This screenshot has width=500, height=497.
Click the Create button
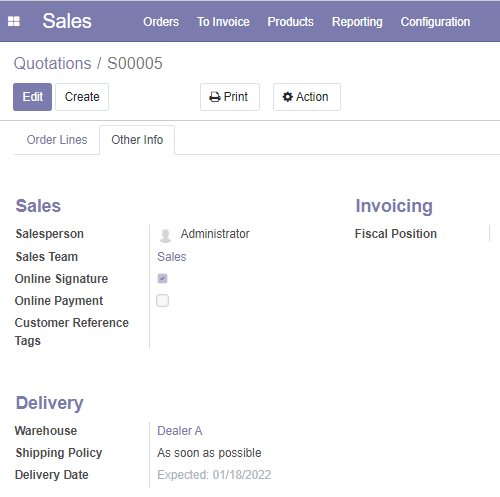click(x=82, y=97)
